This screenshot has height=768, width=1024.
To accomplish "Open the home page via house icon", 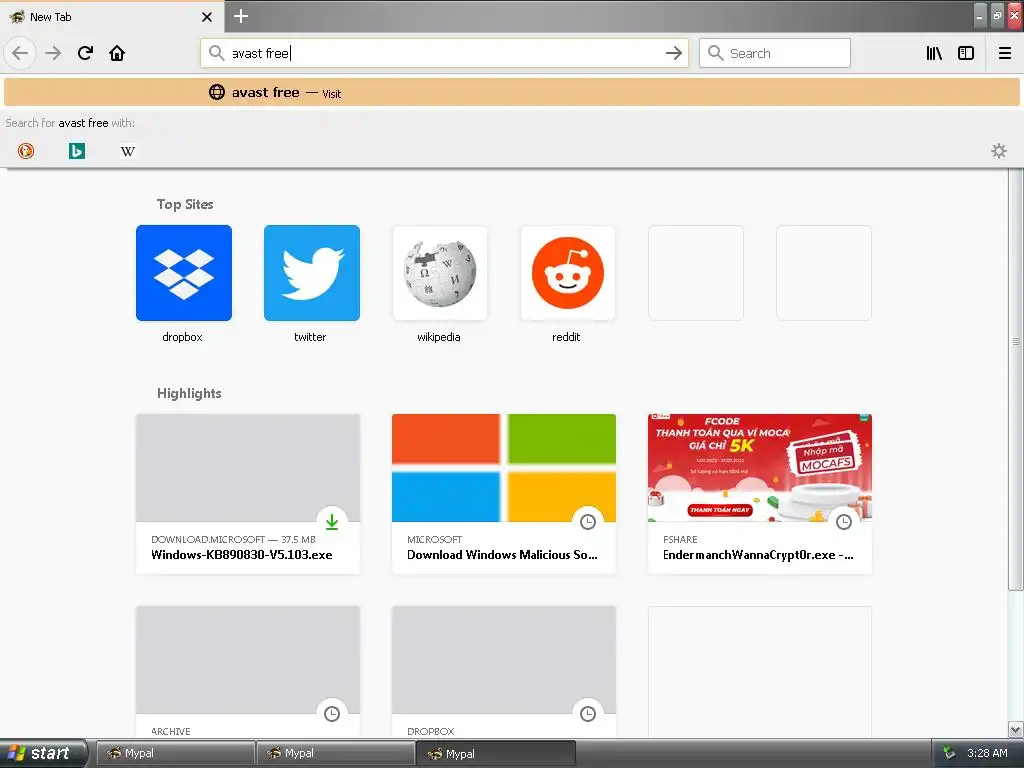I will click(117, 54).
